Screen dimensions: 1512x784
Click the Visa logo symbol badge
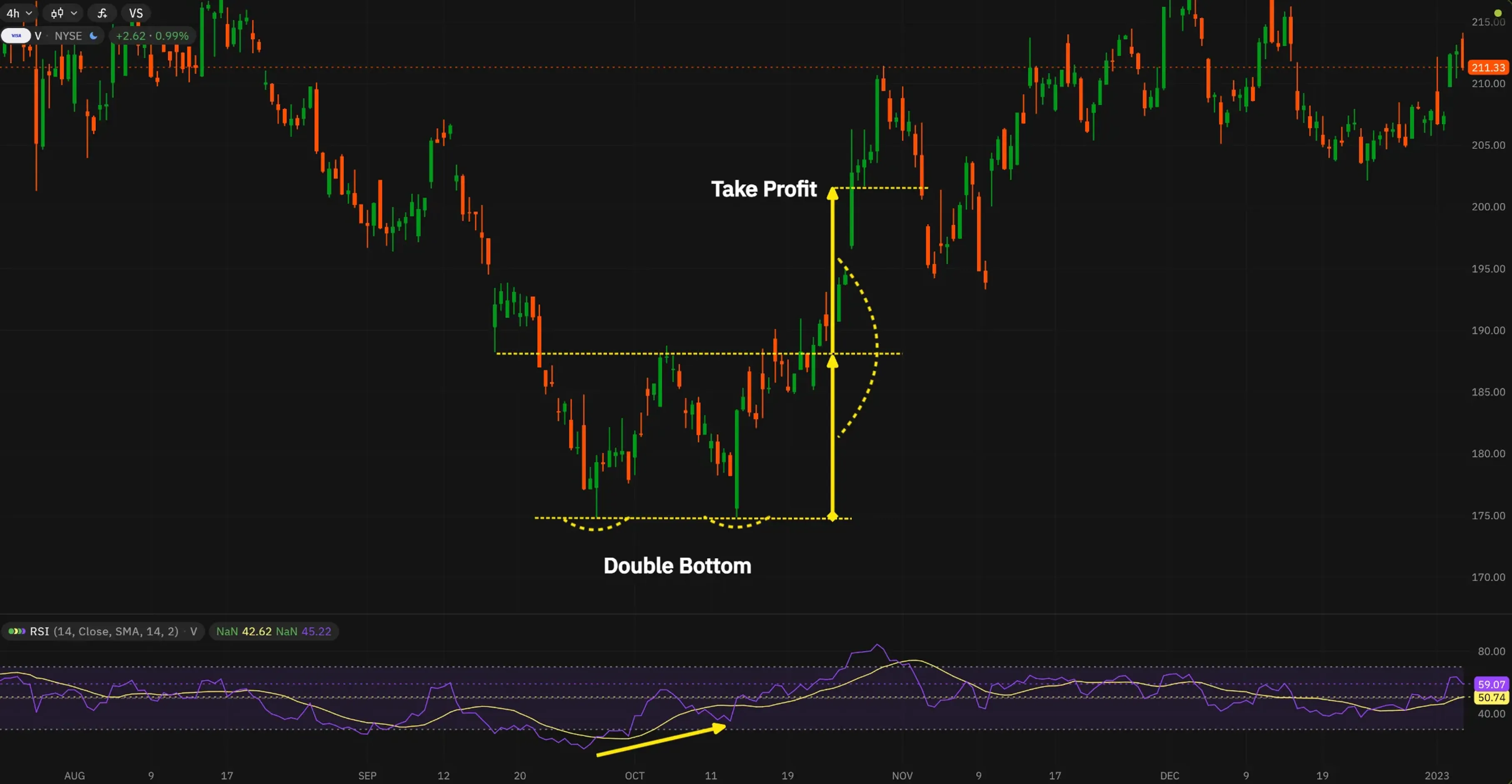click(16, 36)
